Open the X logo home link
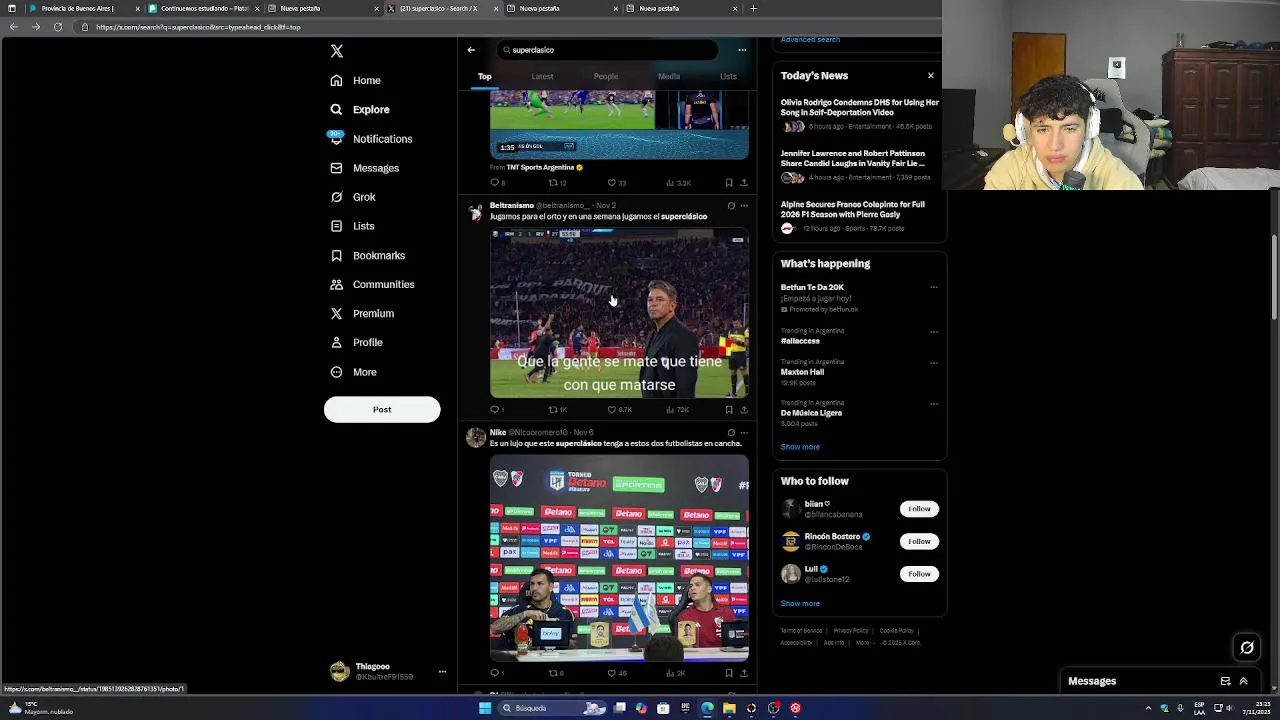The width and height of the screenshot is (1280, 720). (337, 51)
